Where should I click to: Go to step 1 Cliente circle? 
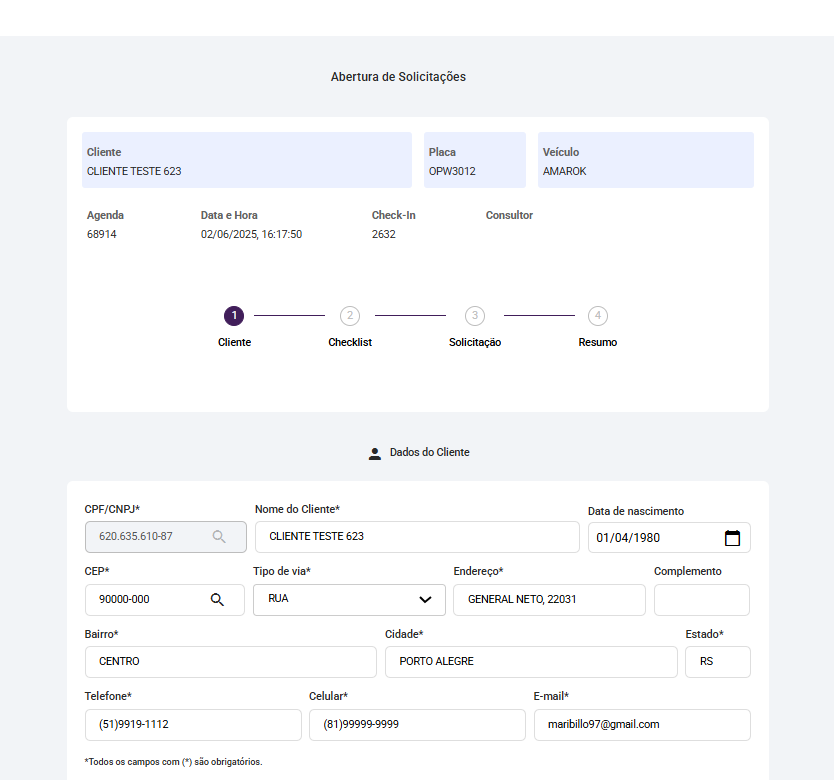(x=234, y=316)
